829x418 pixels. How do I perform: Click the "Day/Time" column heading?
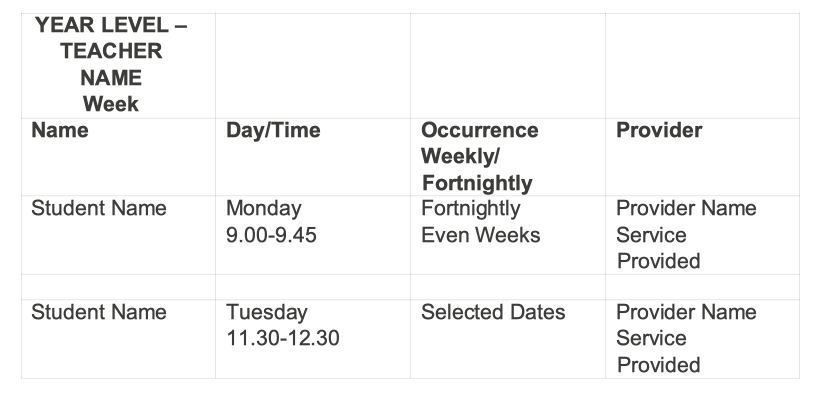click(273, 131)
